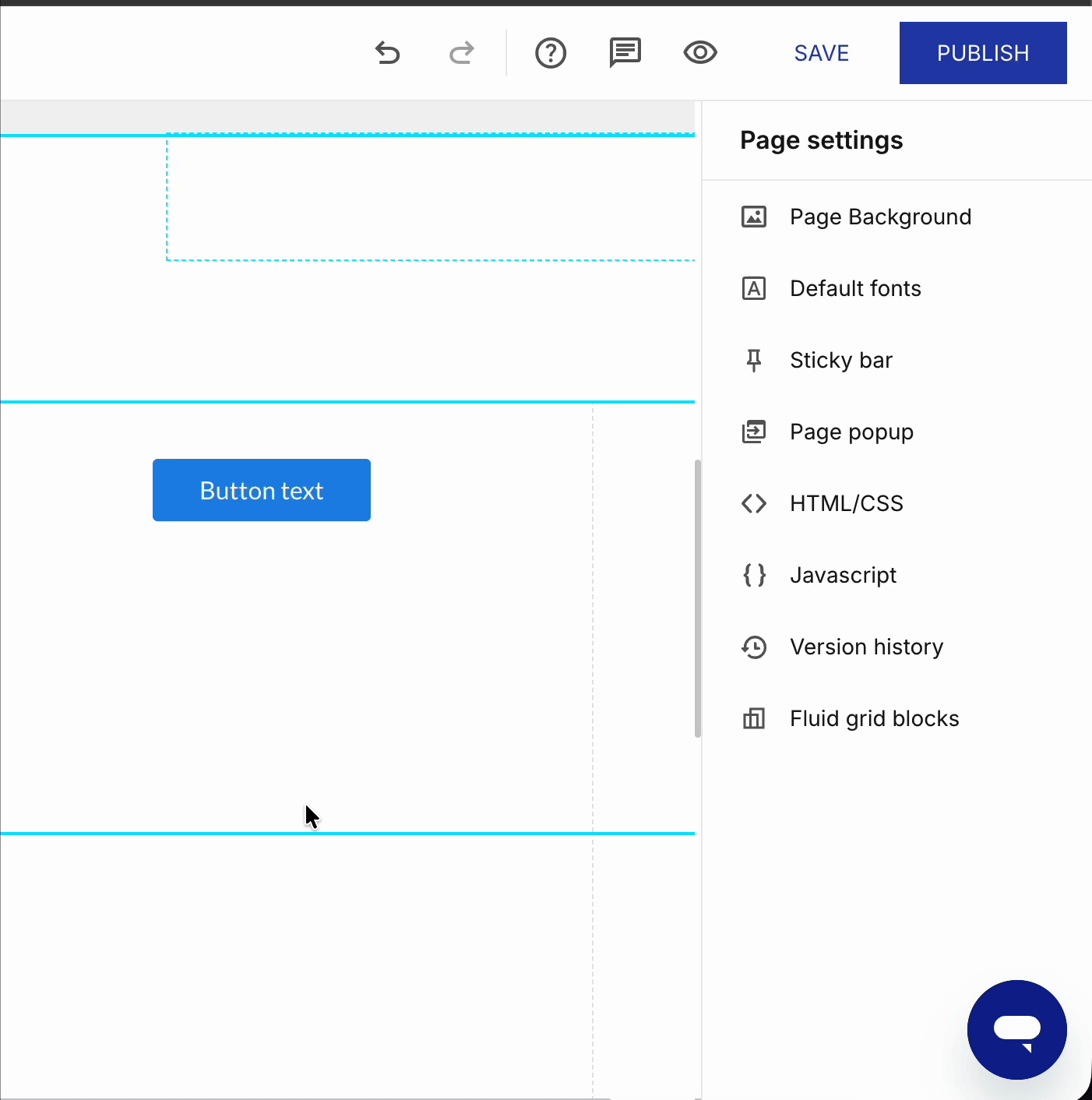Image resolution: width=1092 pixels, height=1100 pixels.
Task: Open the help question mark icon
Action: (x=551, y=53)
